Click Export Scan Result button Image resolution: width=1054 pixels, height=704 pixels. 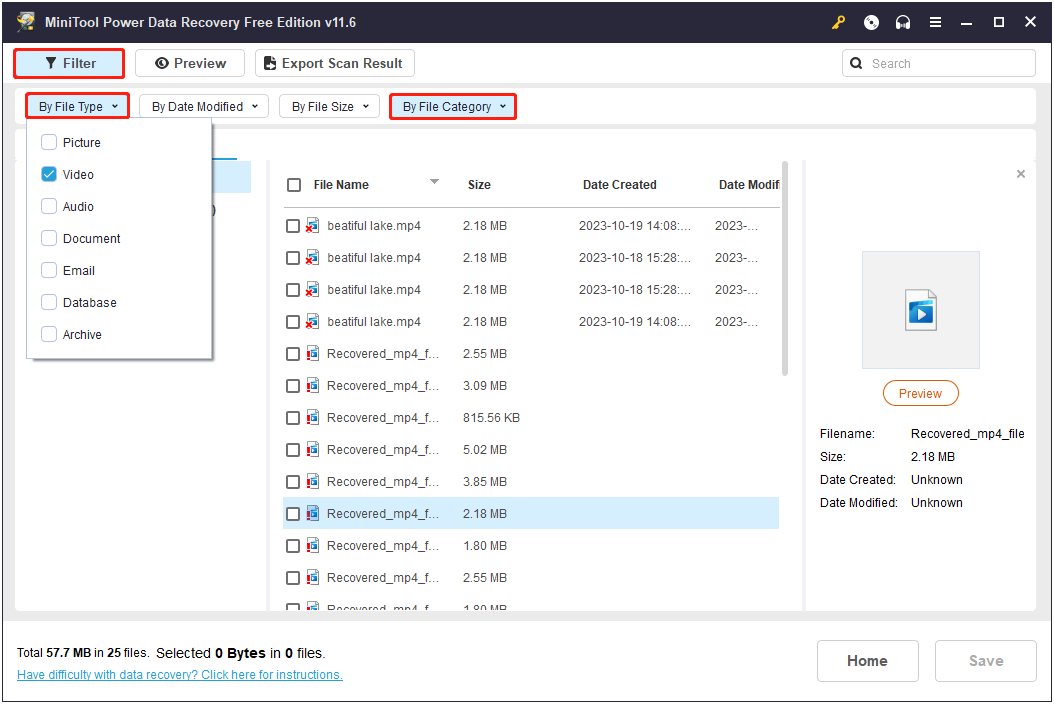pyautogui.click(x=335, y=63)
